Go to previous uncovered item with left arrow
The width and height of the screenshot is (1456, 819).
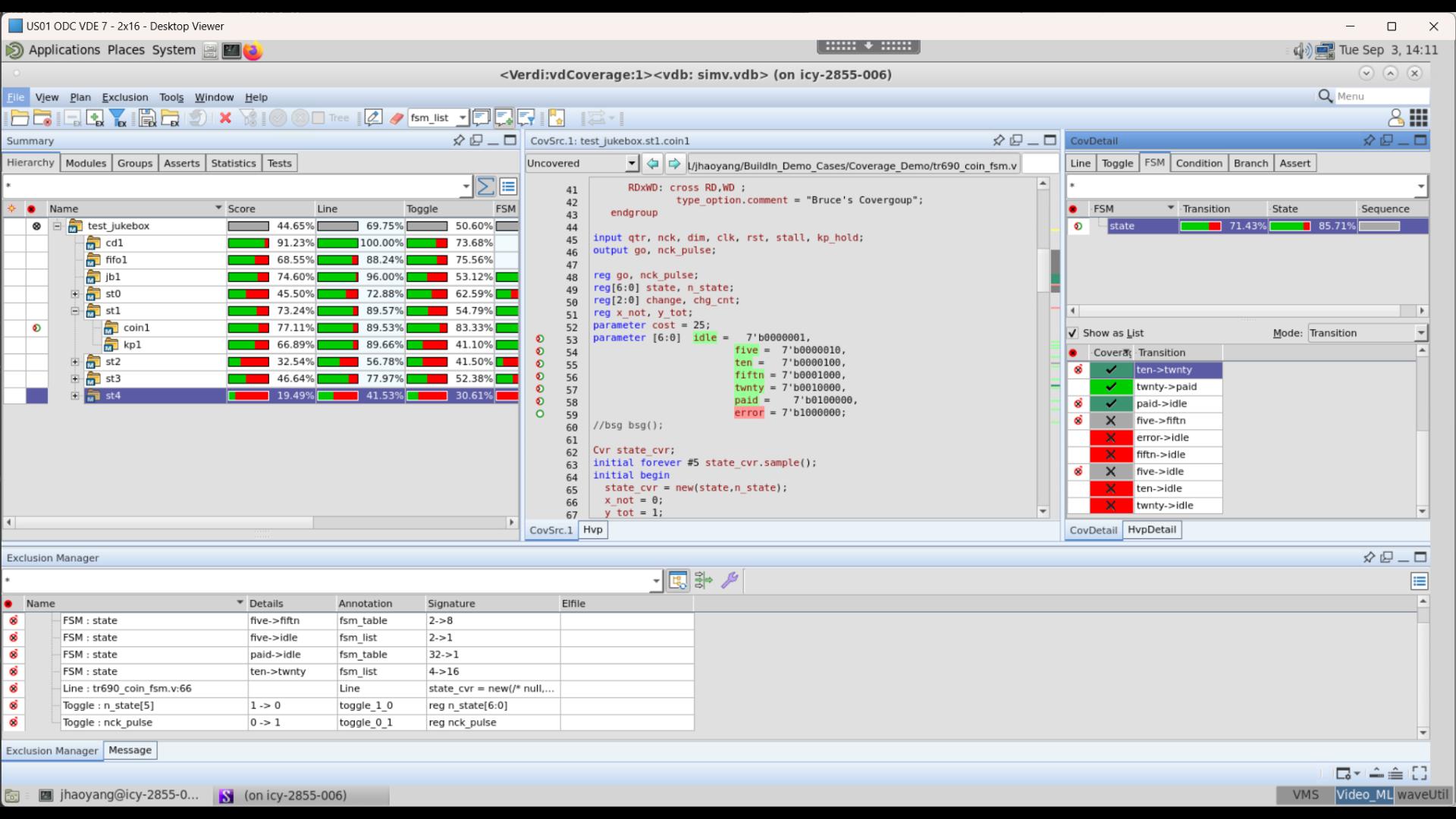click(652, 163)
